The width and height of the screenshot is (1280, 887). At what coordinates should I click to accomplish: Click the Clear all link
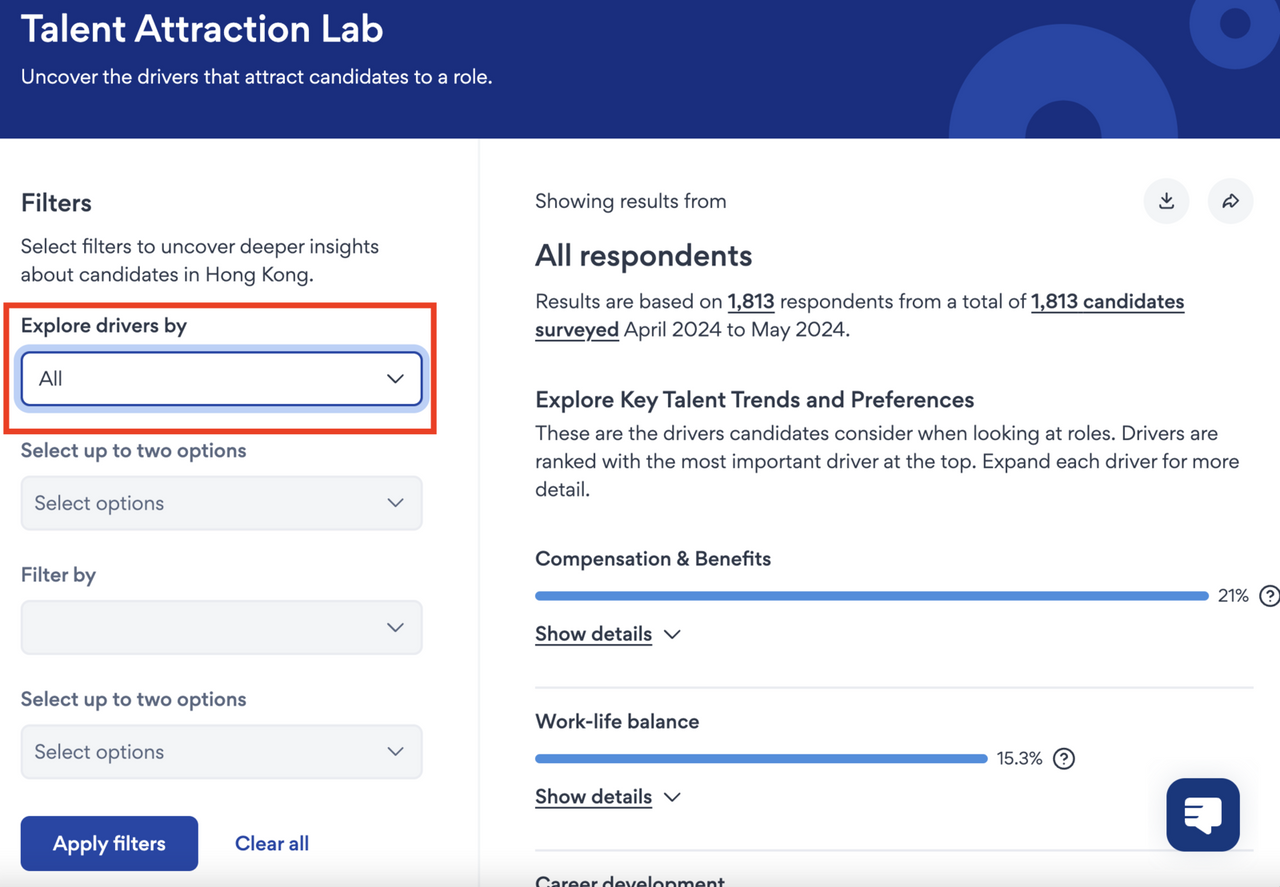coord(271,844)
